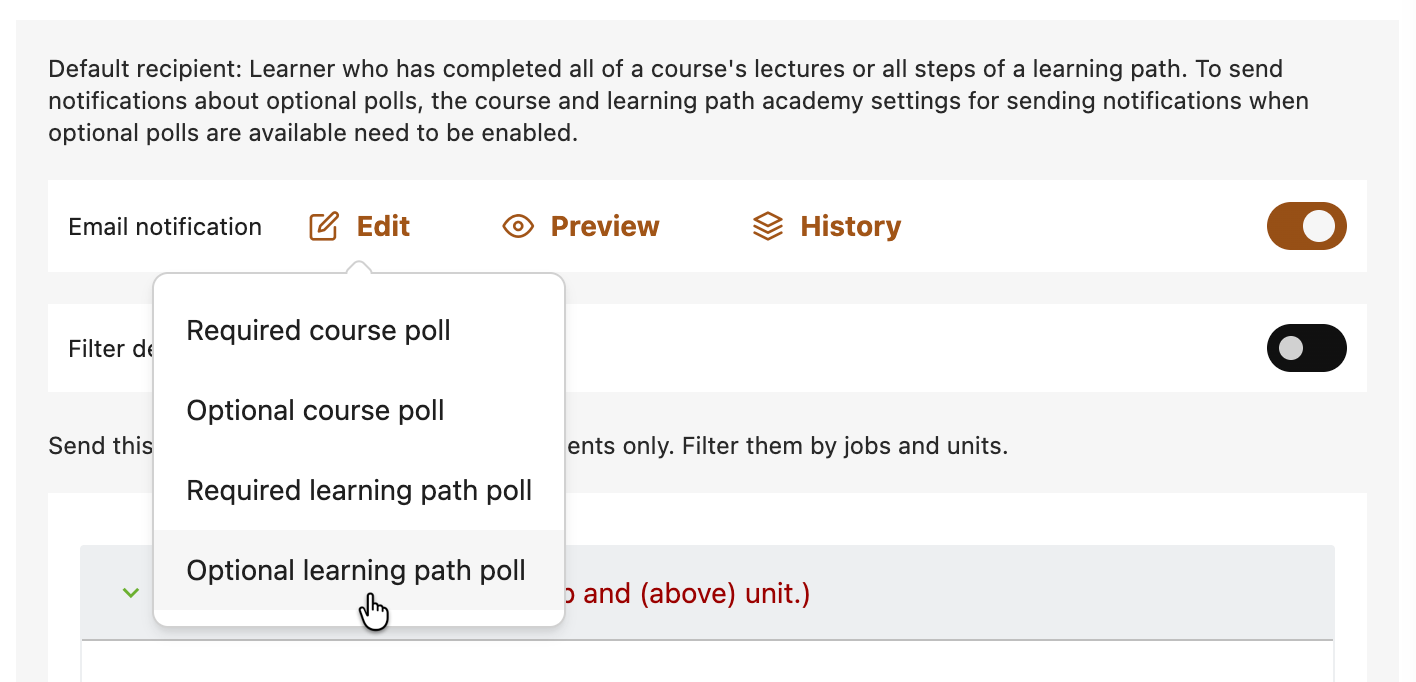The width and height of the screenshot is (1416, 682).
Task: Choose Optional course poll option
Action: 315,411
